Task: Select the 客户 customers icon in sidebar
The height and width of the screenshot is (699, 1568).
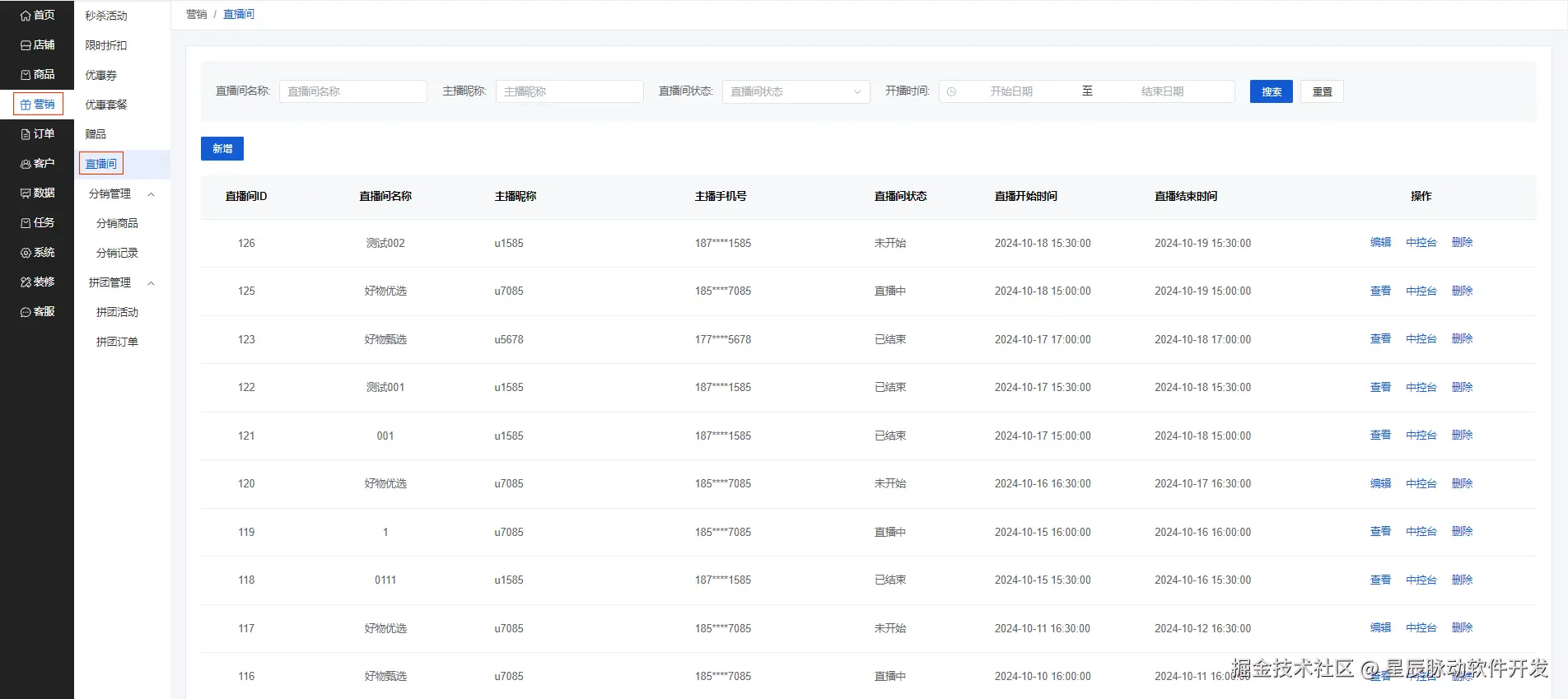Action: [26, 164]
